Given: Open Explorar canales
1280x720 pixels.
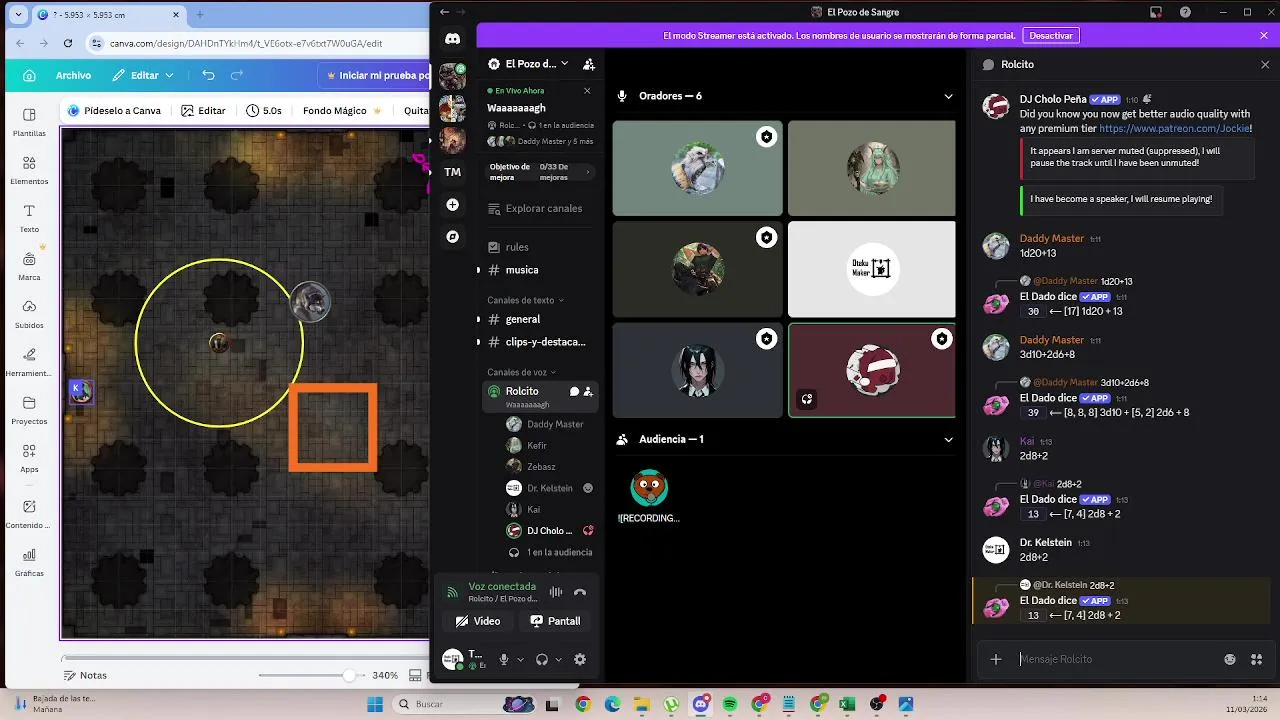Looking at the screenshot, I should pyautogui.click(x=538, y=209).
